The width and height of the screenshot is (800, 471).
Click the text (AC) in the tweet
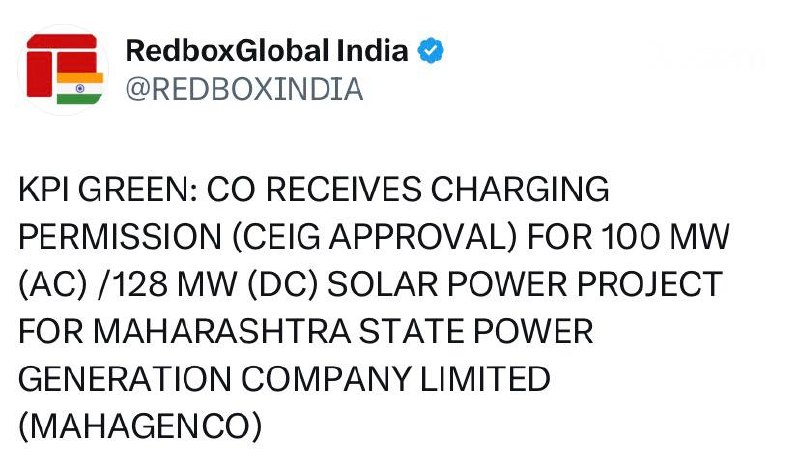pos(53,285)
